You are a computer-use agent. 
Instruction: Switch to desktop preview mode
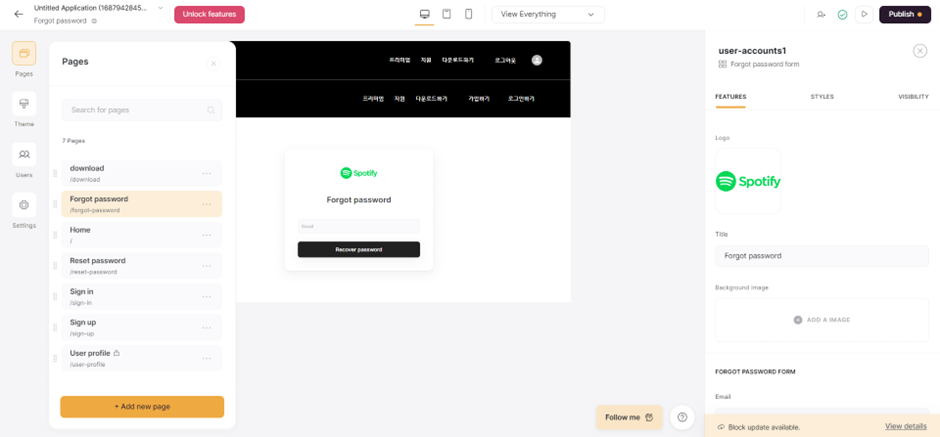(424, 14)
